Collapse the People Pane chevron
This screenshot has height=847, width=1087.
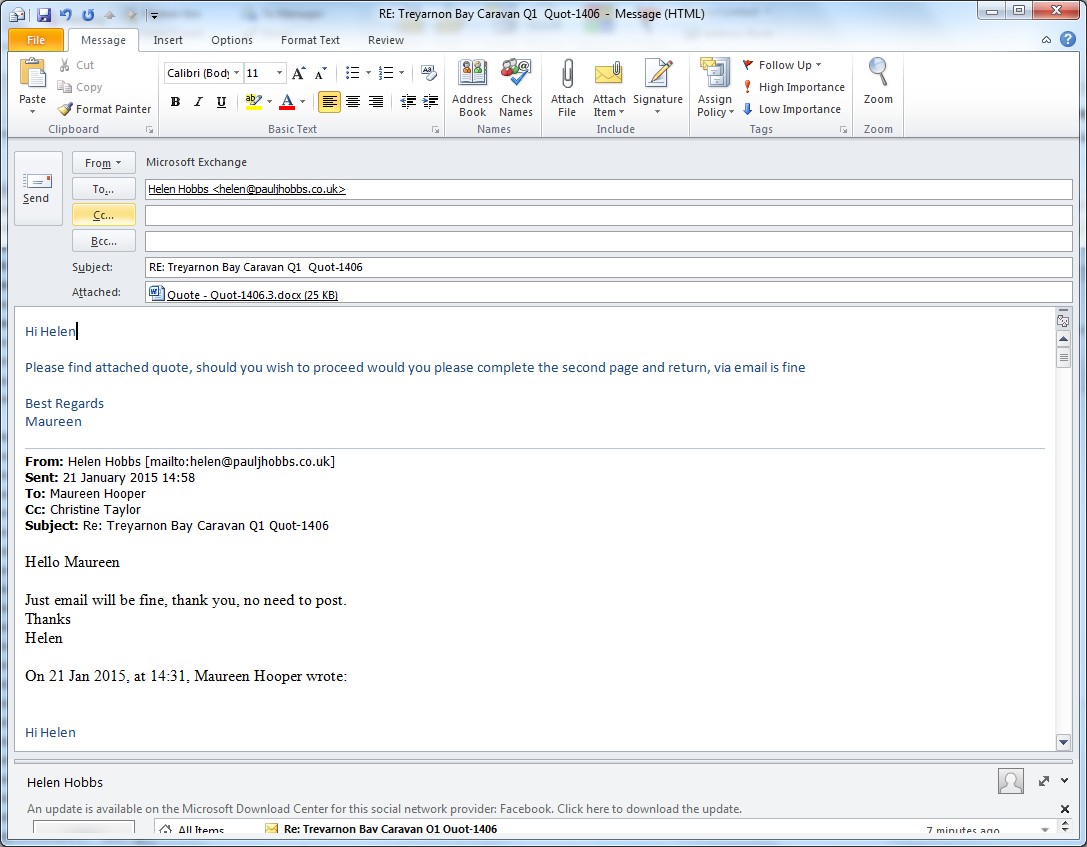1065,781
